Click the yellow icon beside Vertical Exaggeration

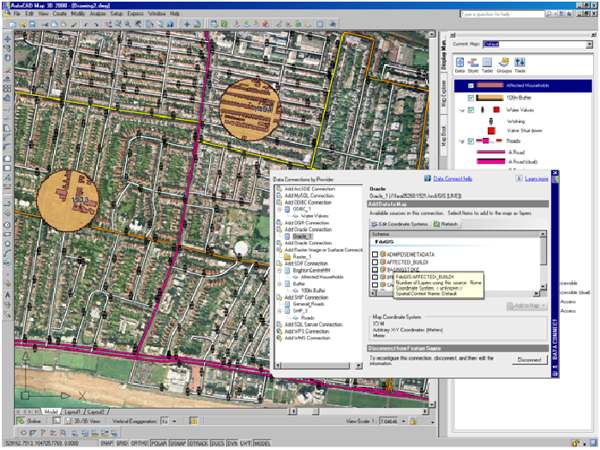coord(194,421)
